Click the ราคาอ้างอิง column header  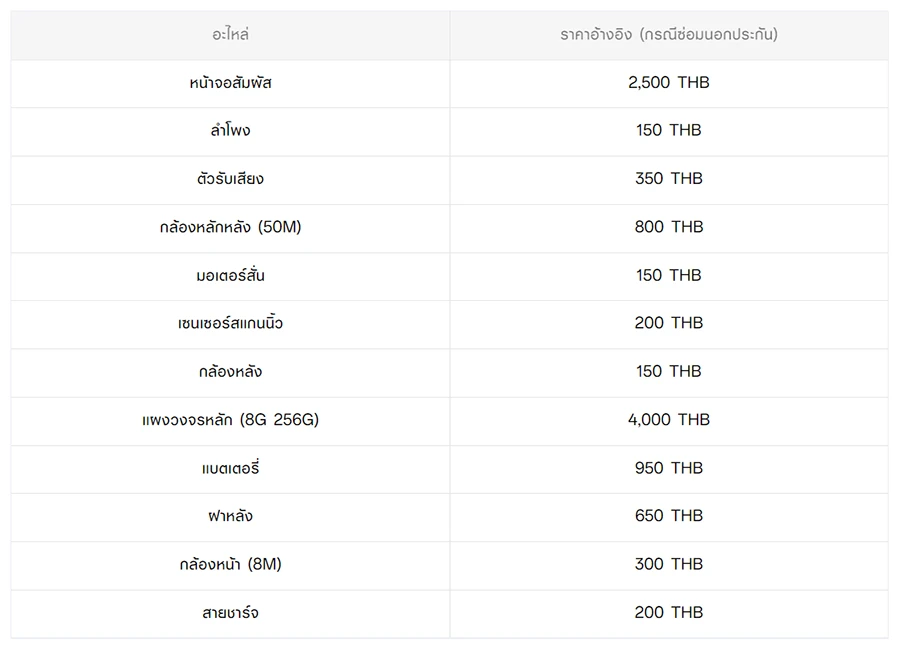pos(668,35)
